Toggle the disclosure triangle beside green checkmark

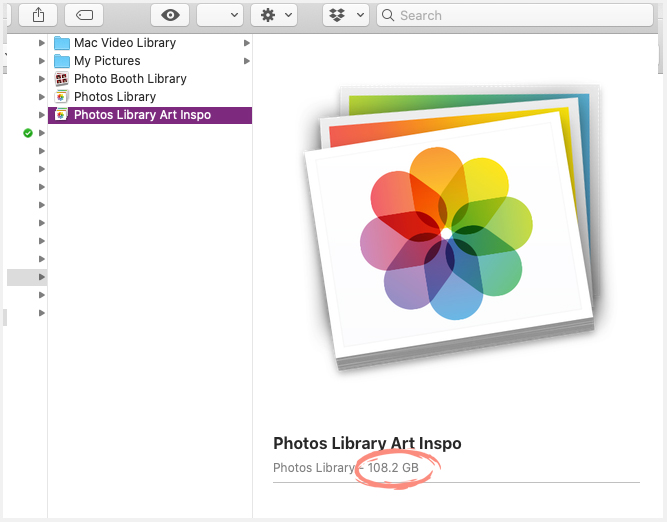[42, 133]
